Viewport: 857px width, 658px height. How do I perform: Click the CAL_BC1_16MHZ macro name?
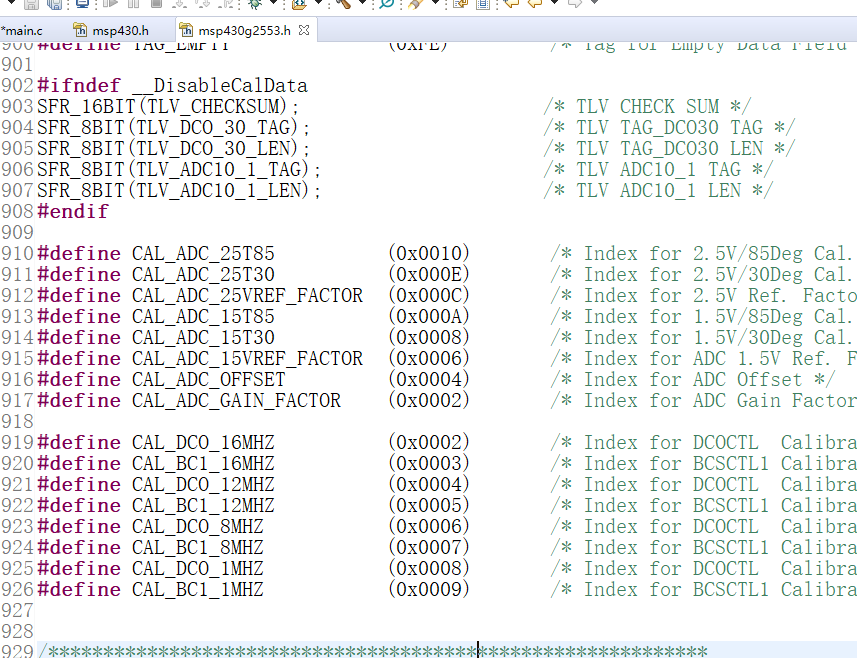click(203, 464)
